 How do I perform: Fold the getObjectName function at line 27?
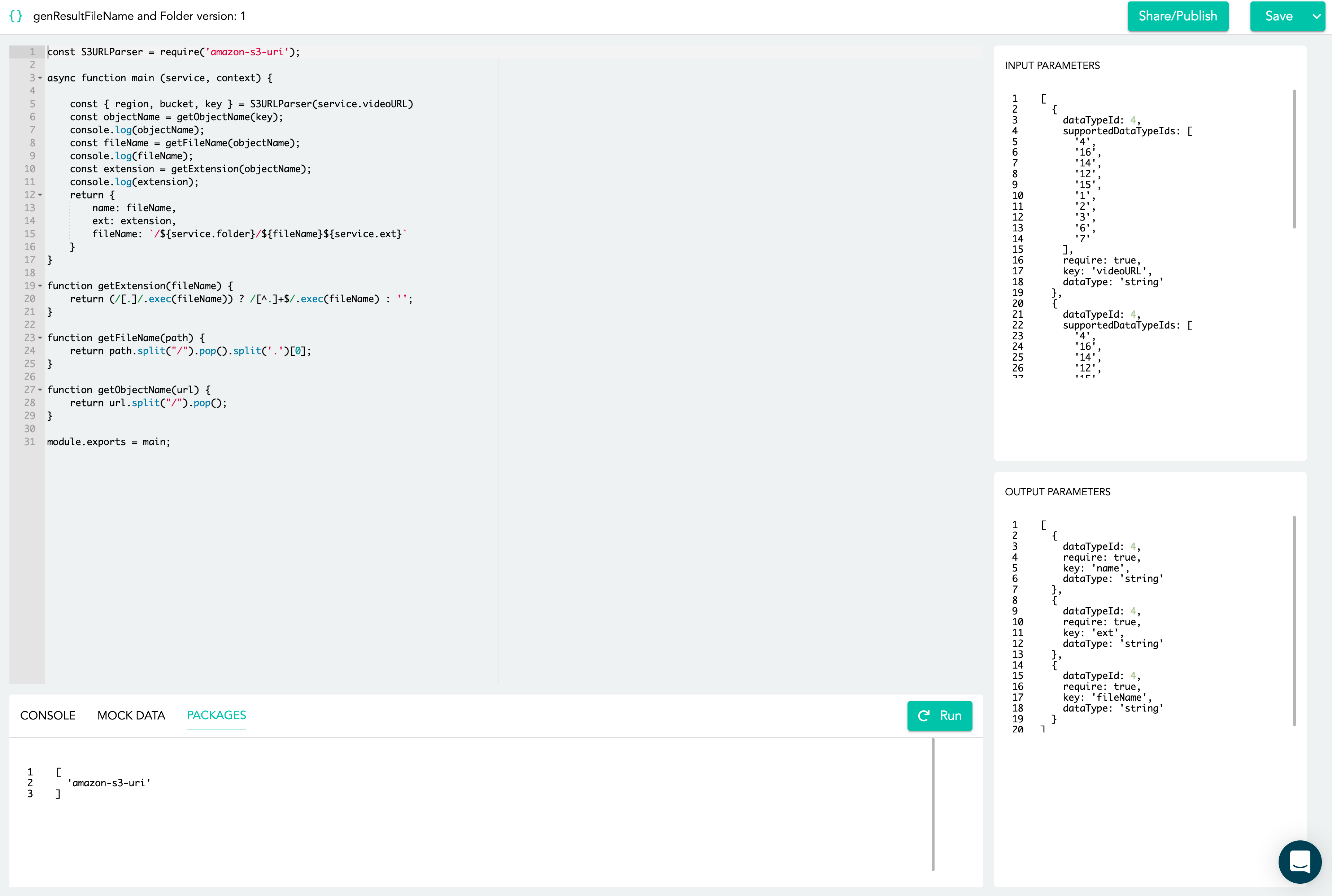click(x=40, y=390)
